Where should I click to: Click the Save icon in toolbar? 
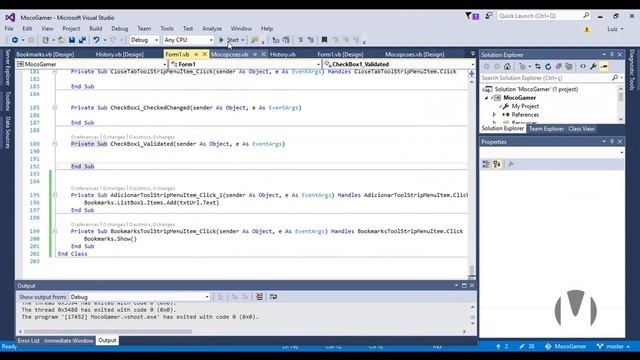point(72,40)
